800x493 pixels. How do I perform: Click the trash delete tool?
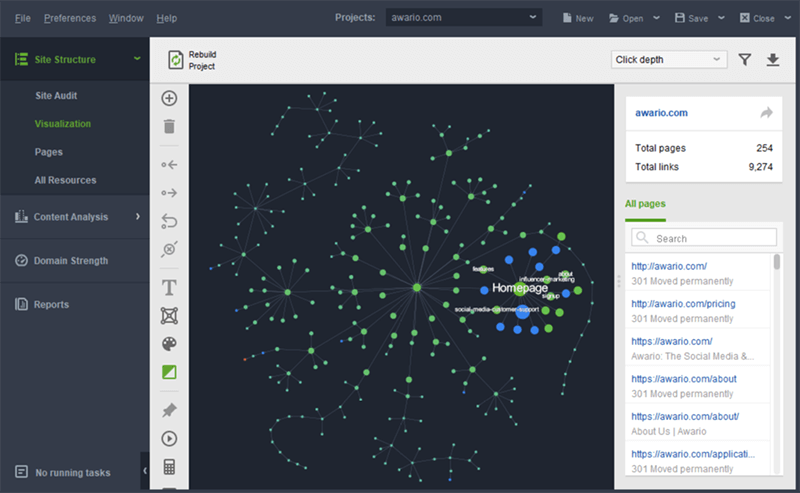169,126
